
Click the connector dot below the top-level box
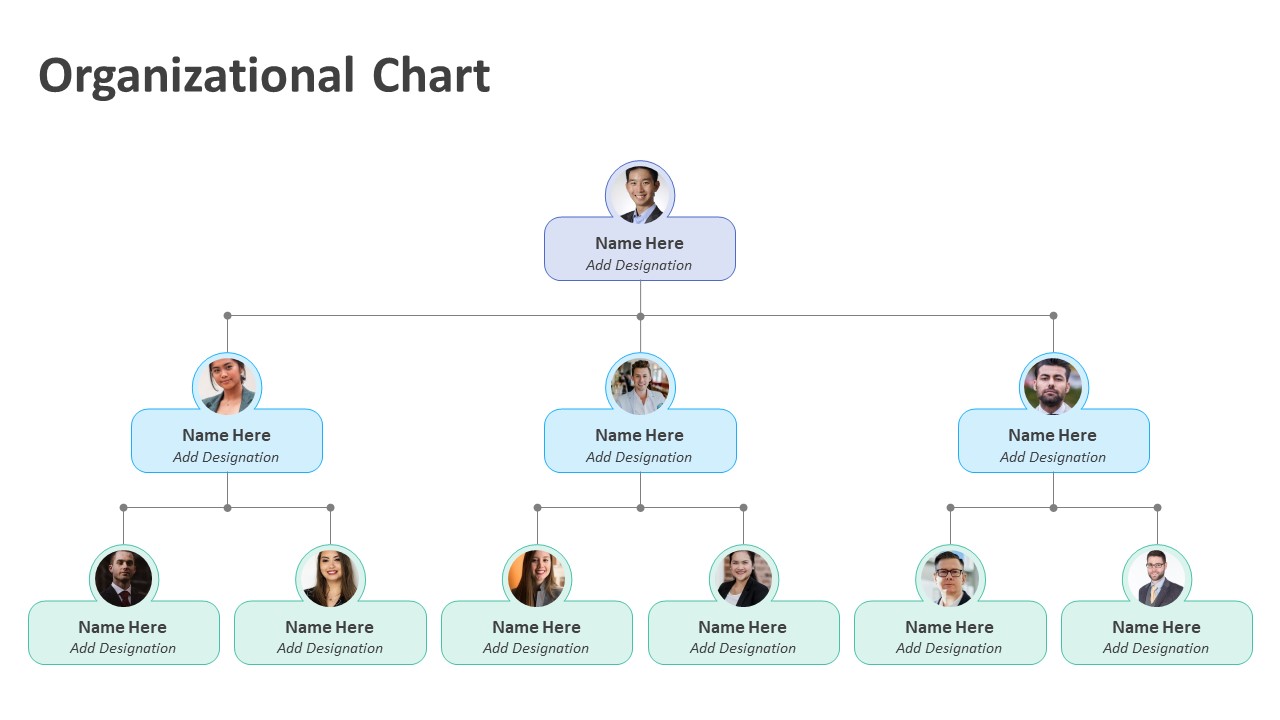(640, 316)
